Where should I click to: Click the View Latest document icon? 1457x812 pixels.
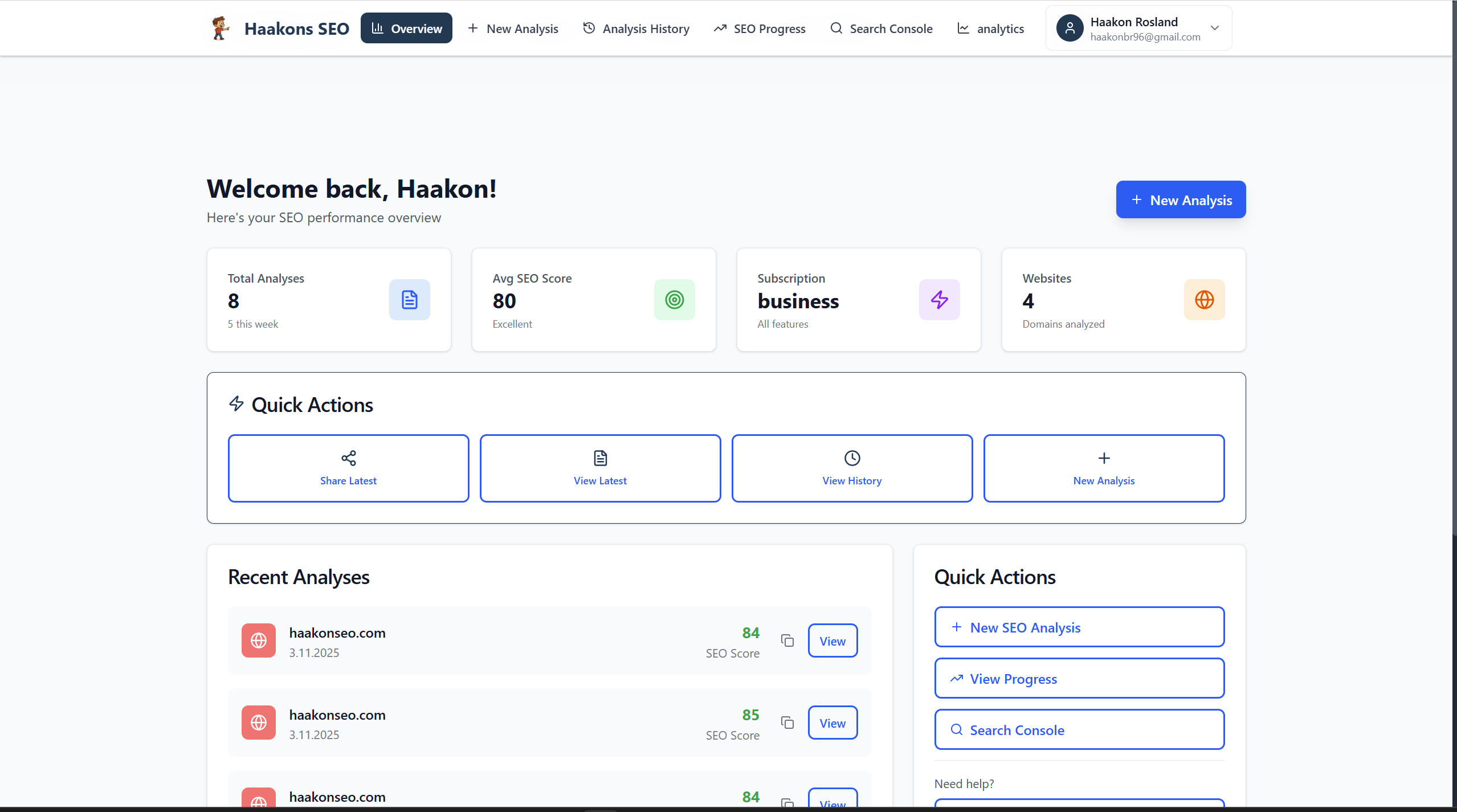tap(600, 458)
